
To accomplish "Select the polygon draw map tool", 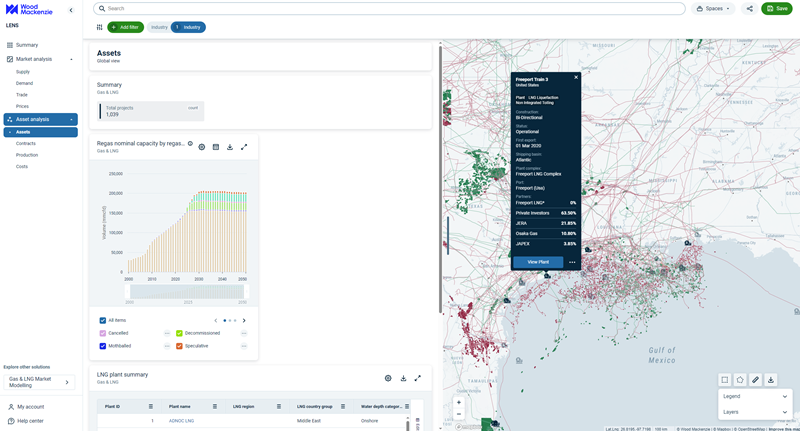I will (x=740, y=380).
